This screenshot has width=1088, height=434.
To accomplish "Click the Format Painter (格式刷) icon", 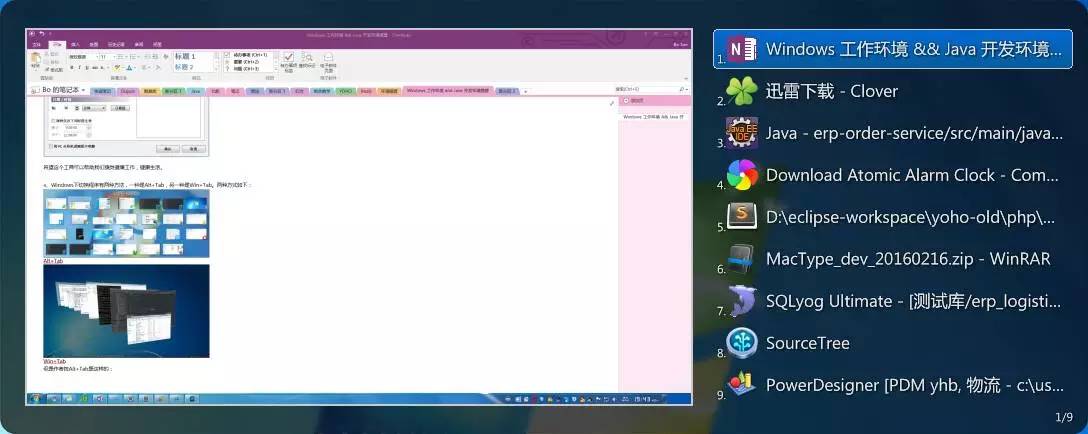I will tap(54, 70).
